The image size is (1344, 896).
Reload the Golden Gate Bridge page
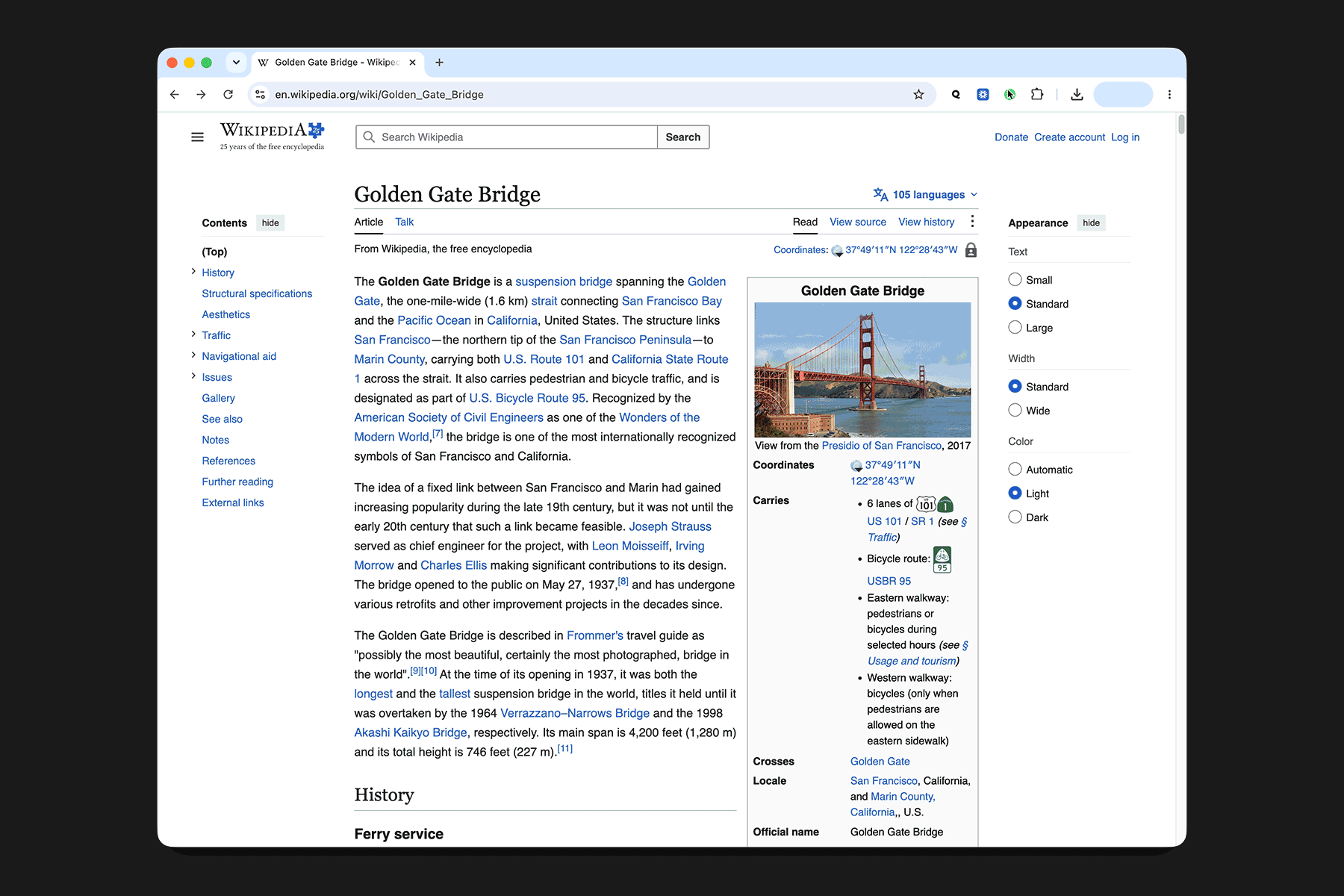(x=228, y=95)
